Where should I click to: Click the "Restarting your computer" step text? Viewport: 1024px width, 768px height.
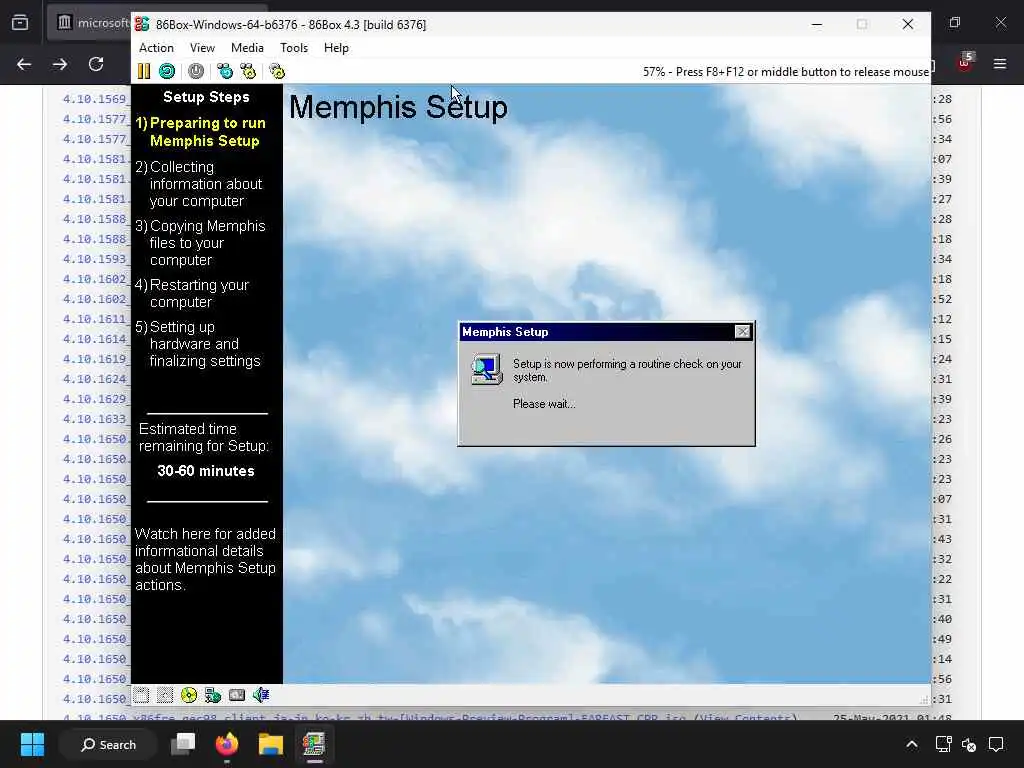coord(193,293)
